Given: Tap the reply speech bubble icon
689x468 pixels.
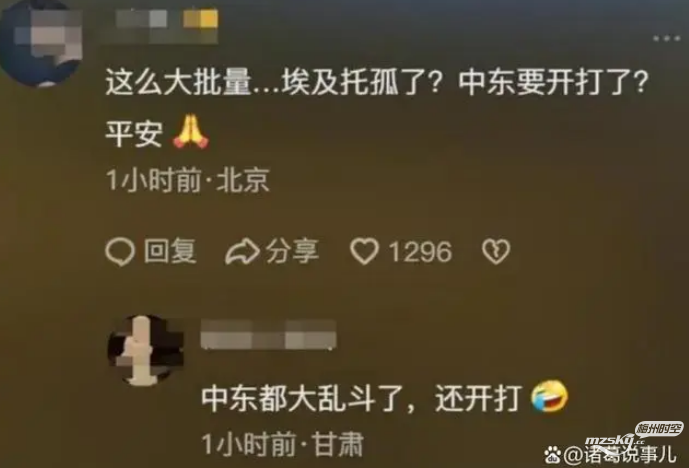Looking at the screenshot, I should [119, 252].
